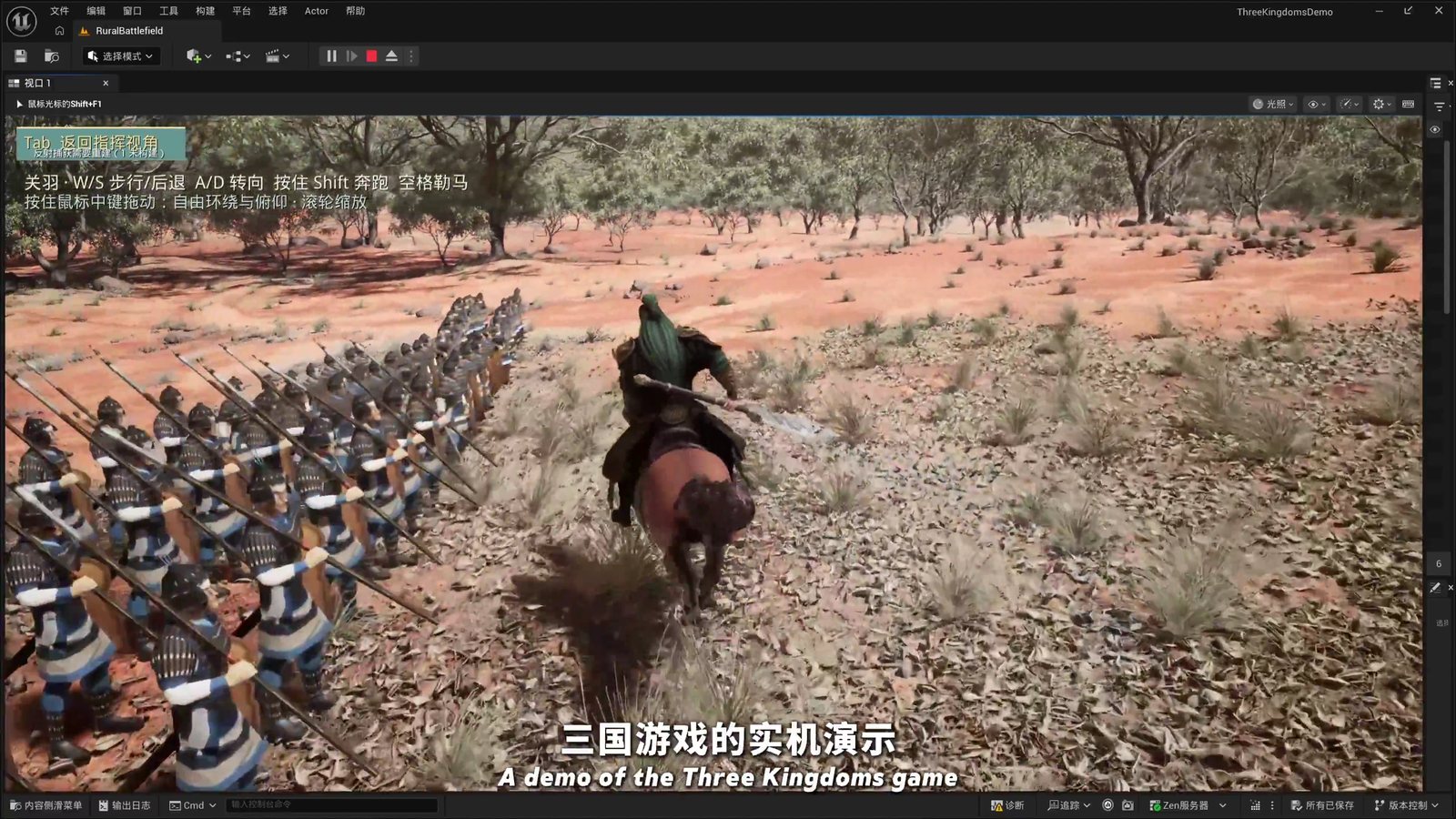This screenshot has height=819, width=1456.
Task: Open the 选择模式 mode dropdown
Action: pyautogui.click(x=121, y=56)
